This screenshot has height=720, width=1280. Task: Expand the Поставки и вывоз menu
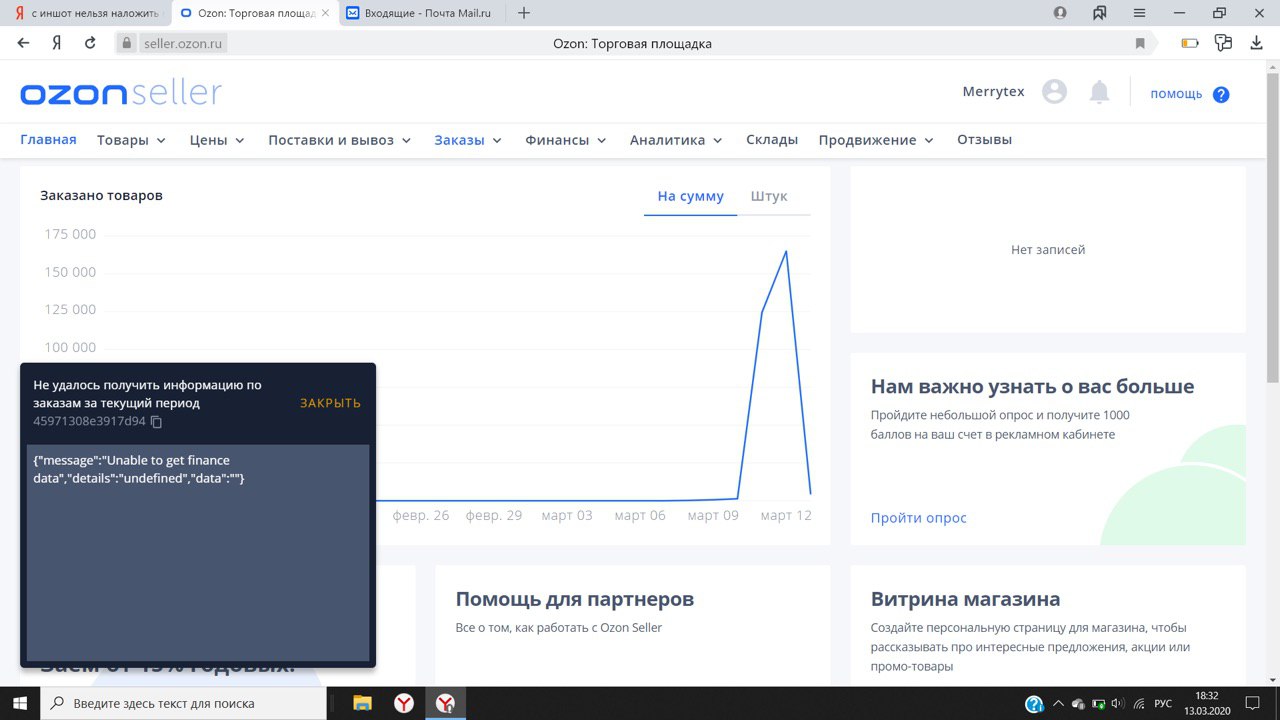[x=339, y=140]
